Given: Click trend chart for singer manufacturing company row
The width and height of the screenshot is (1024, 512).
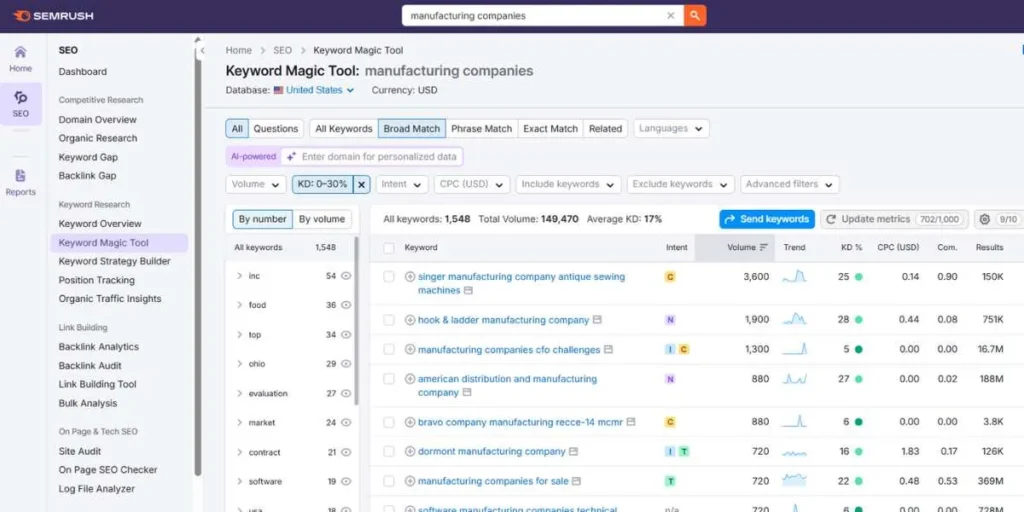Looking at the screenshot, I should 794,277.
